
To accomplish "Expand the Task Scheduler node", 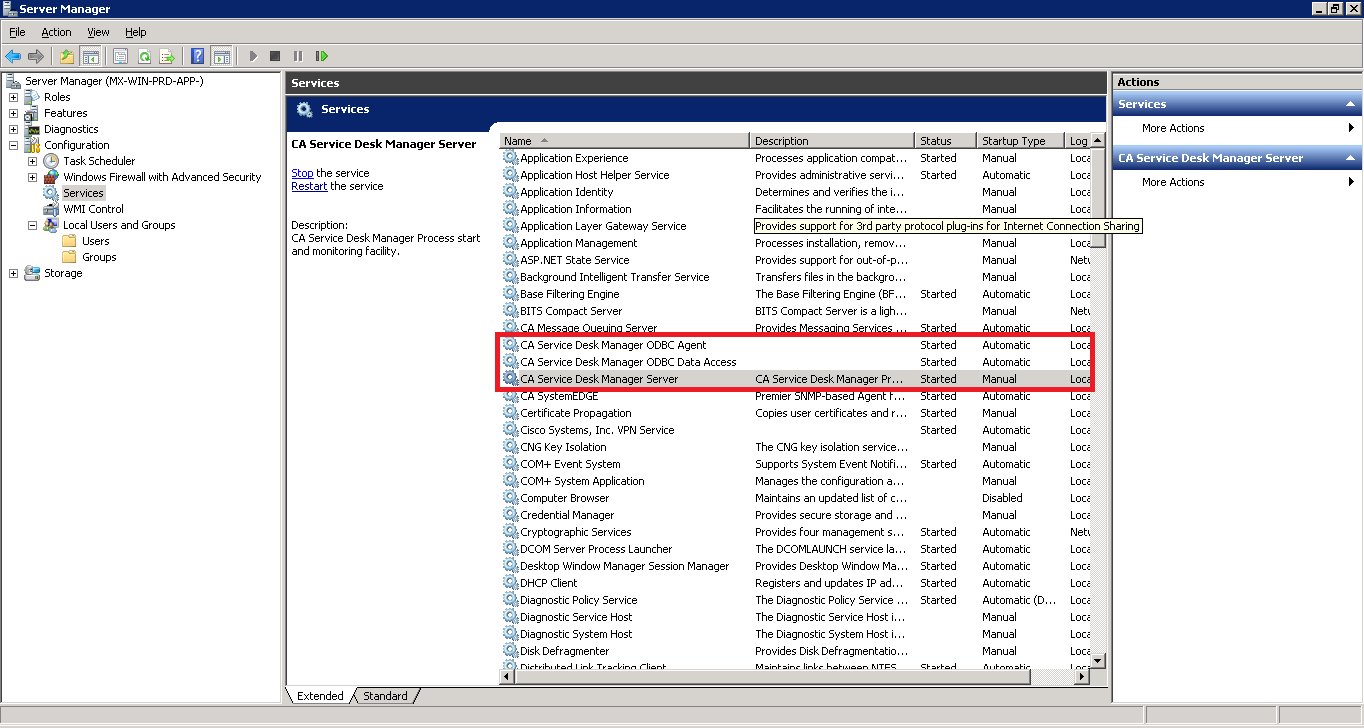I will coord(32,161).
